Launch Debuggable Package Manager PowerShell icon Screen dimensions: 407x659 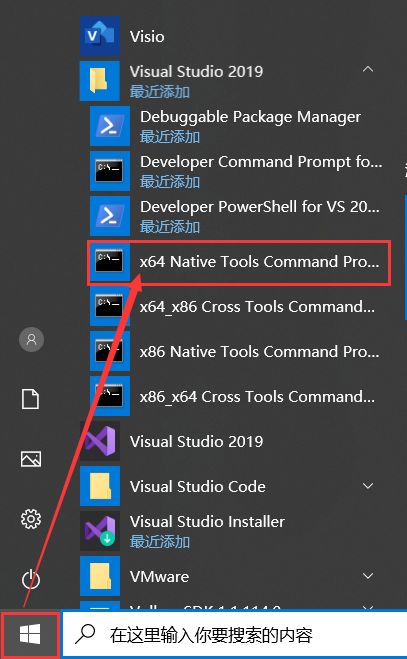point(110,126)
